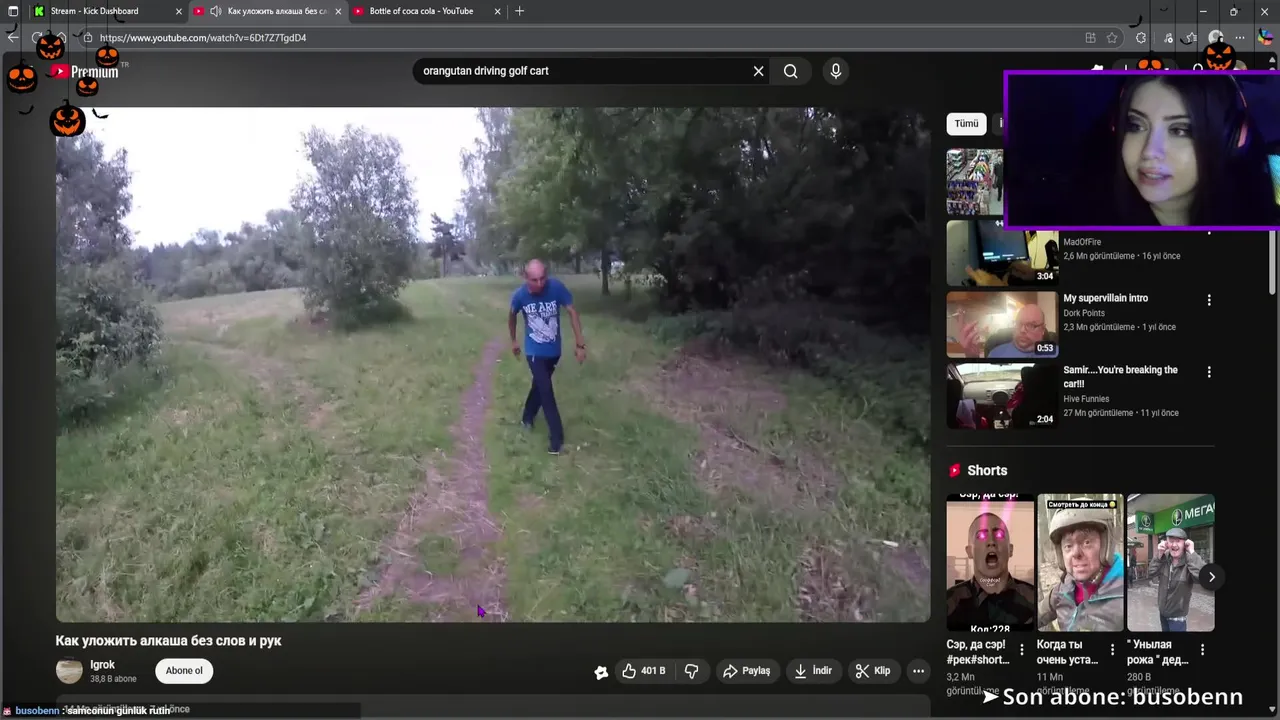Open options for Samir breaking the car video
This screenshot has height=720, width=1280.
tap(1209, 372)
